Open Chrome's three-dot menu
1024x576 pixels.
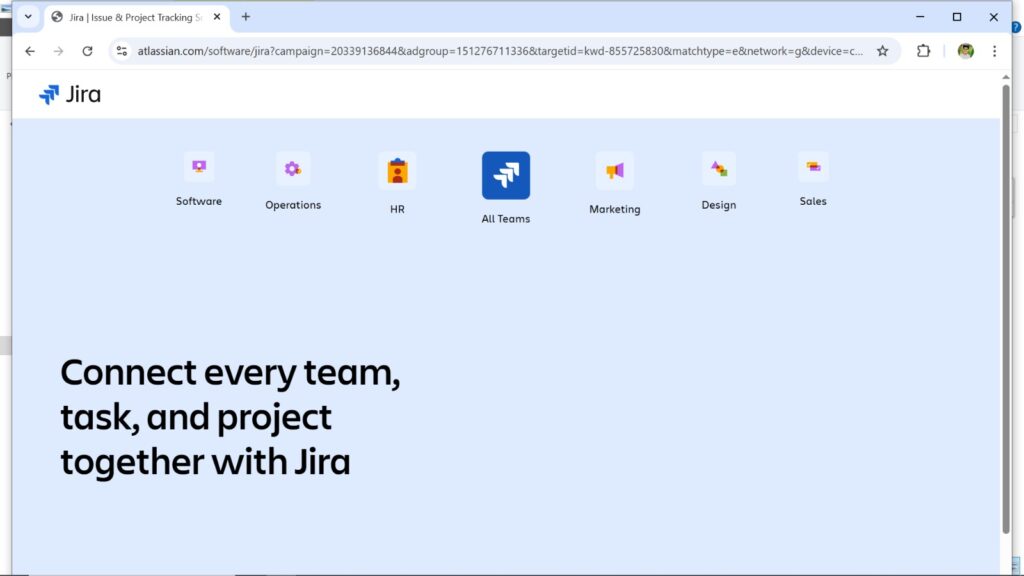tap(994, 51)
